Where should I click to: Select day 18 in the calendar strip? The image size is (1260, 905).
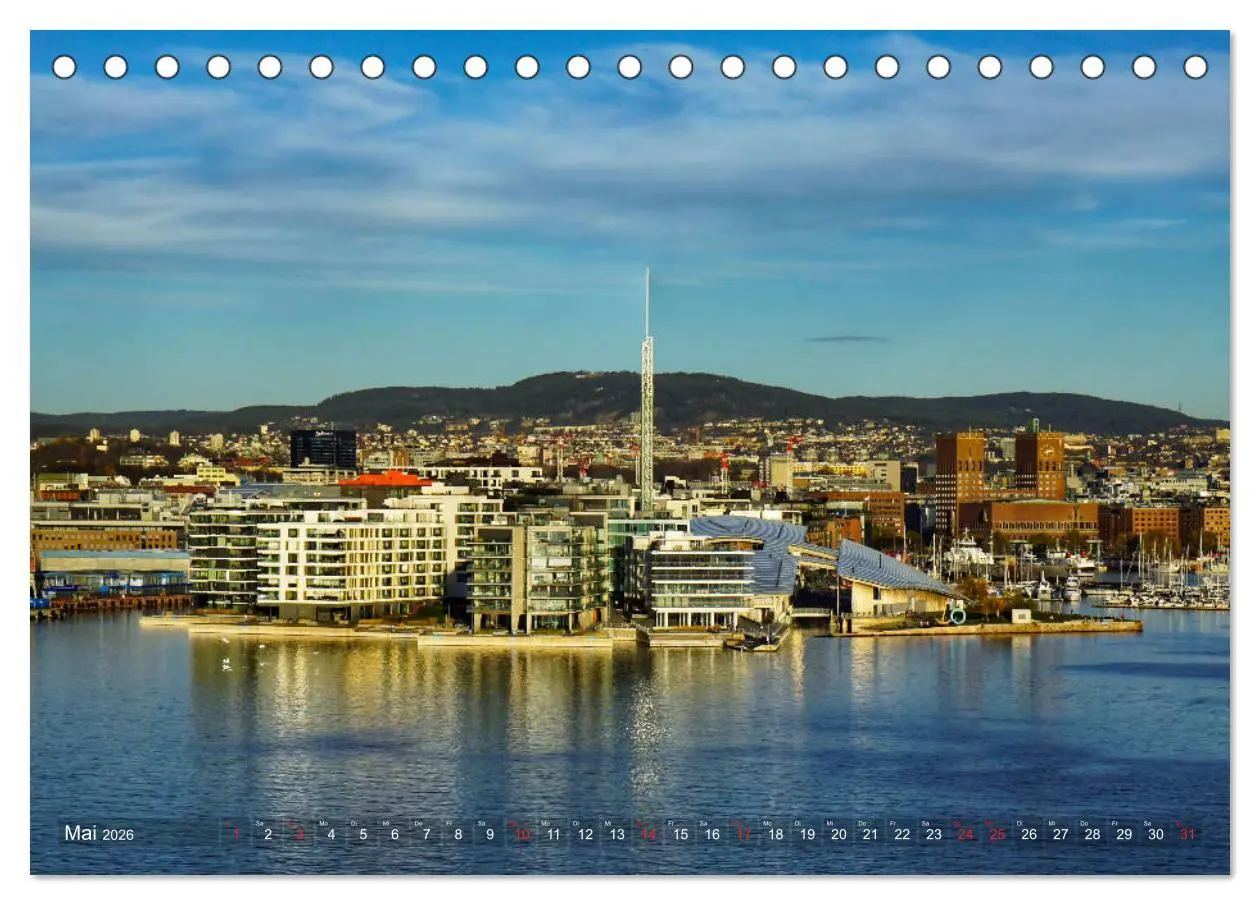coord(775,834)
